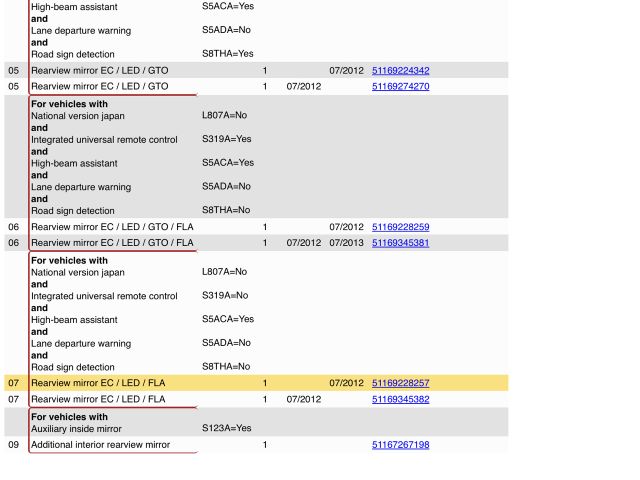640x480 pixels.
Task: Open part number link 51169224342
Action: pyautogui.click(x=400, y=71)
